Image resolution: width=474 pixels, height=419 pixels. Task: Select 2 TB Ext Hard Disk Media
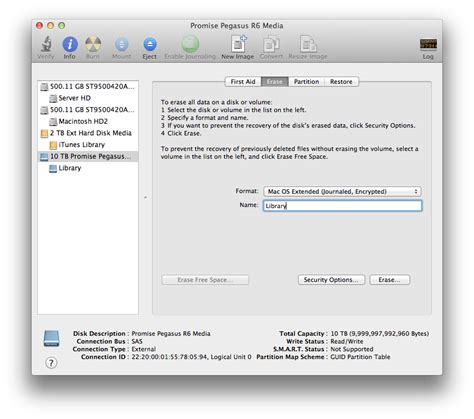tap(88, 133)
